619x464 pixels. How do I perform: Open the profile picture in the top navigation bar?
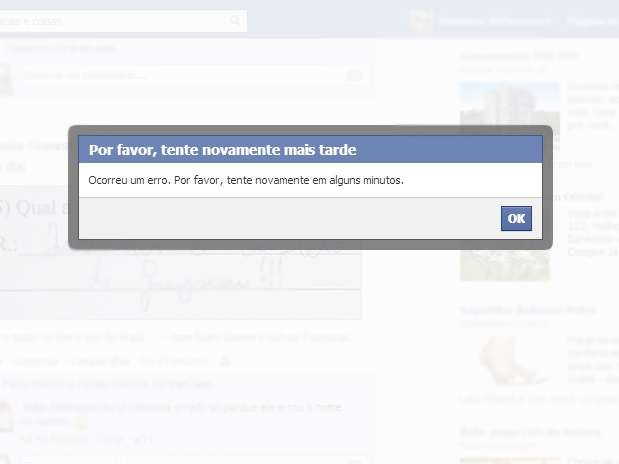point(420,20)
